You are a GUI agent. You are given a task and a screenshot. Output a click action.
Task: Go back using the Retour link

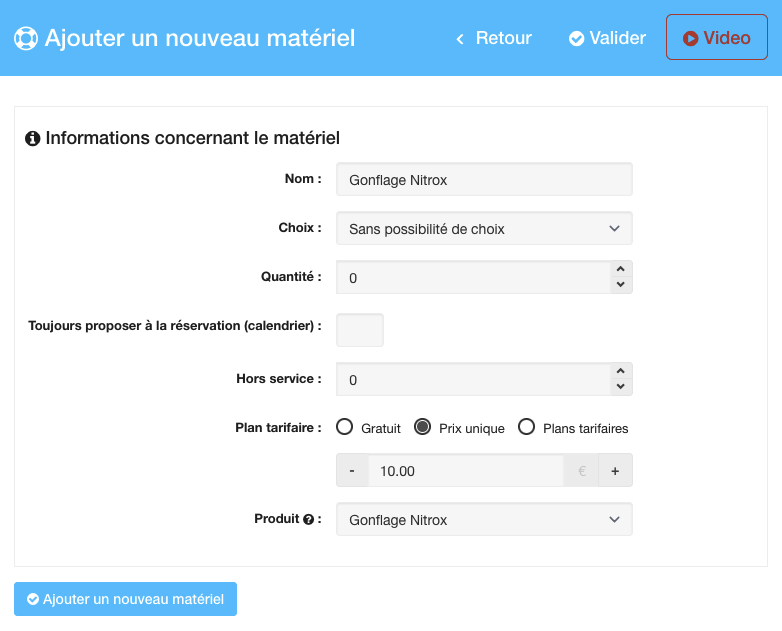tap(493, 38)
